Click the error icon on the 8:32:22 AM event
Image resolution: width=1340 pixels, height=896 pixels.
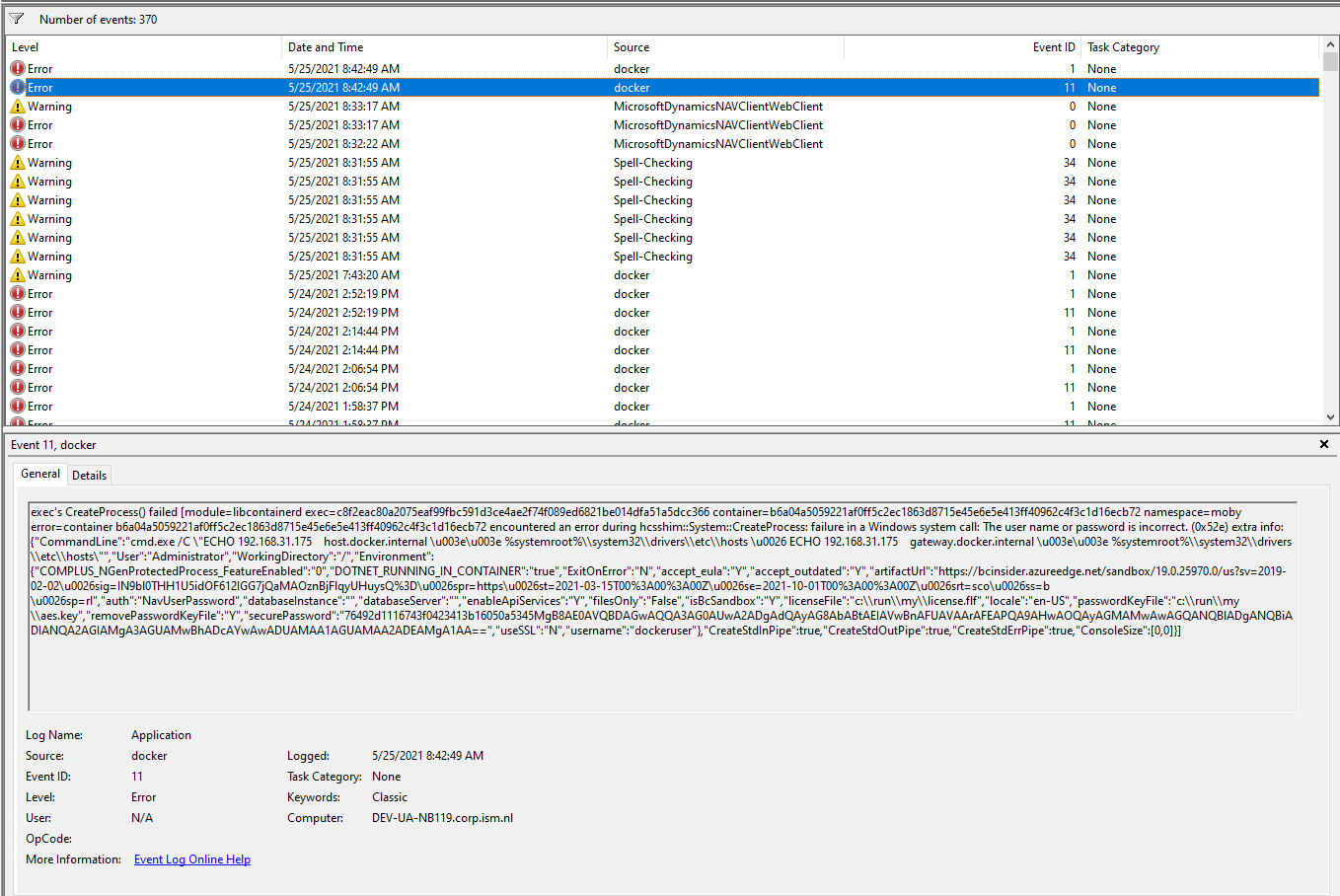click(x=16, y=143)
